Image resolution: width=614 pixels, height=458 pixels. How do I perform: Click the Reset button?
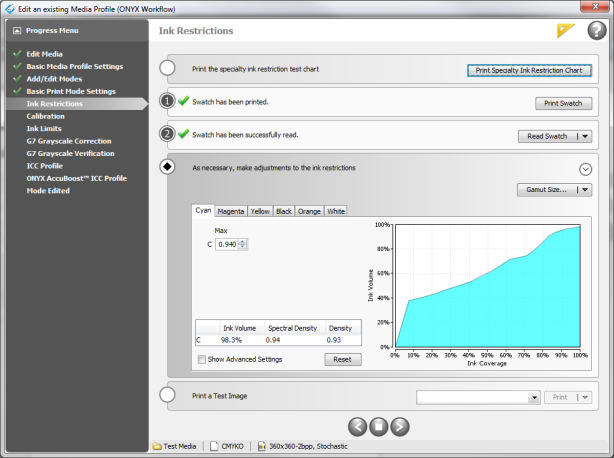pyautogui.click(x=342, y=359)
